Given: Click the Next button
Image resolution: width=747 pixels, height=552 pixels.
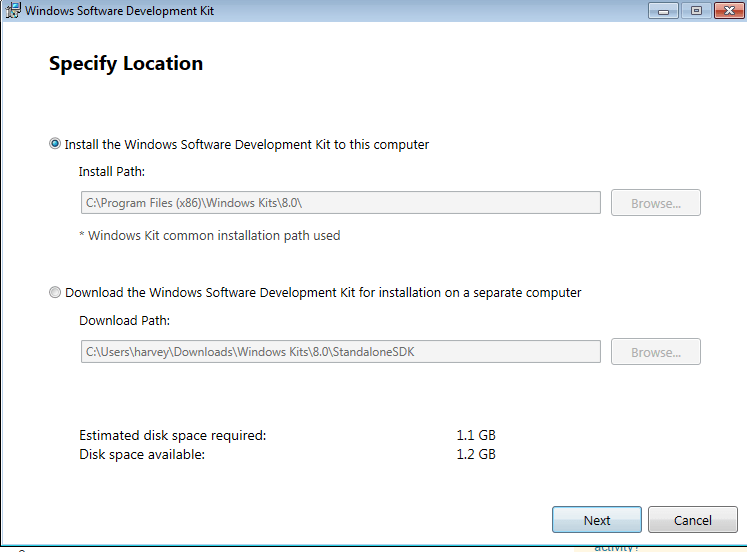Looking at the screenshot, I should [x=597, y=520].
